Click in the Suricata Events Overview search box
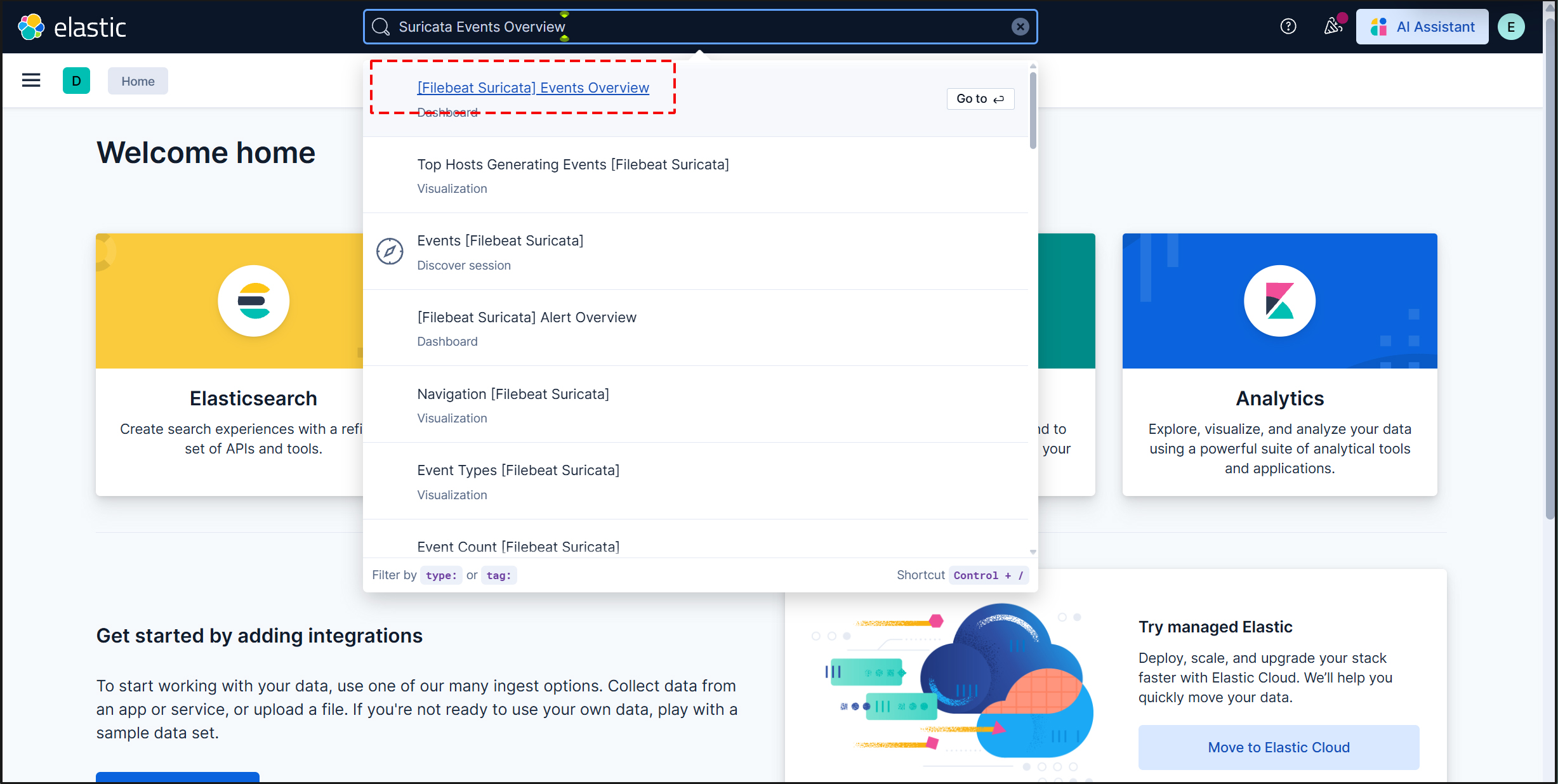This screenshot has height=784, width=1558. 698,27
